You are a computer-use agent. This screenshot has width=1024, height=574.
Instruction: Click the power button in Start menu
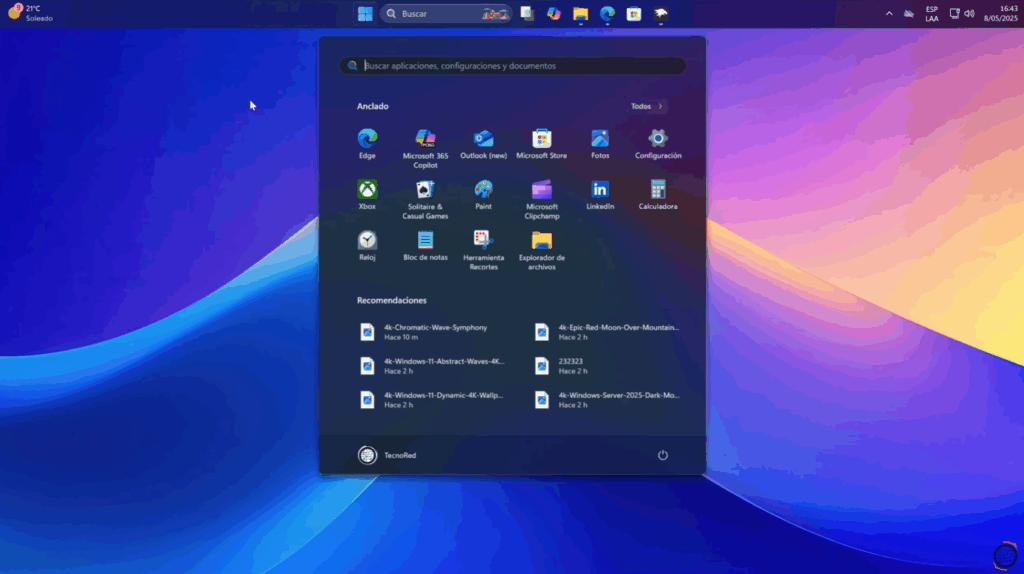point(662,455)
